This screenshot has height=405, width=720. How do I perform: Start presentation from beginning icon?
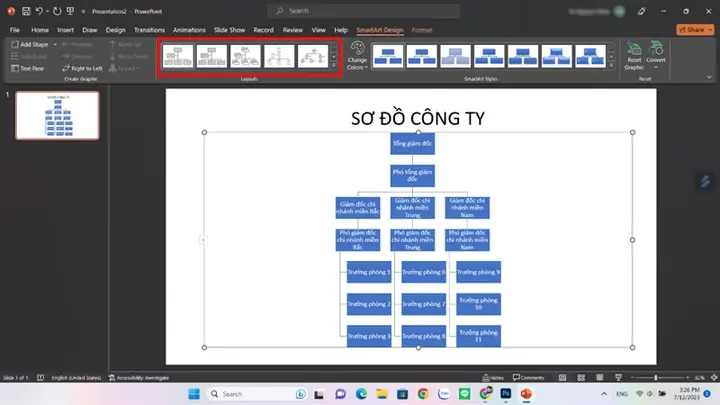click(70, 11)
